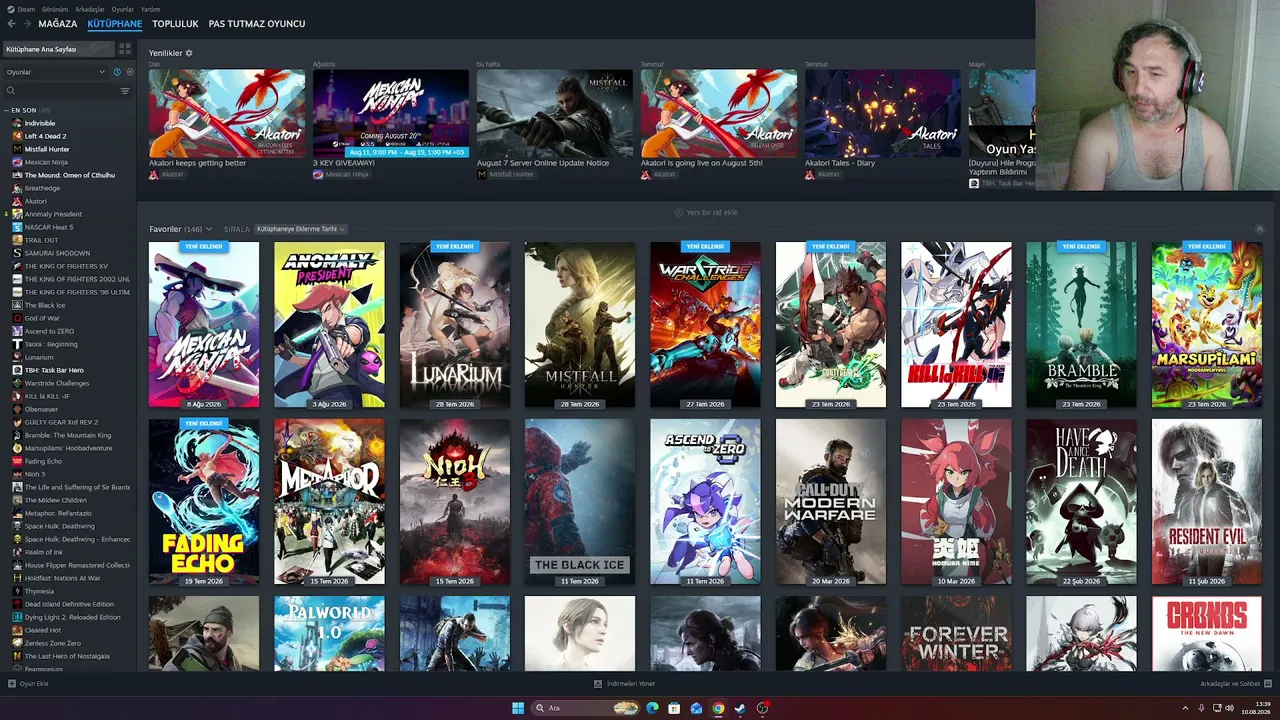The image size is (1280, 720).
Task: Expand the Oyunlar filter dropdown
Action: [x=56, y=72]
